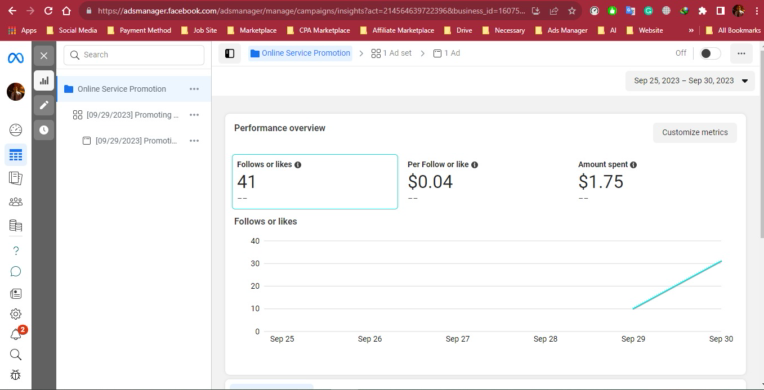The image size is (764, 390).
Task: Open the Social Media bookmarks folder
Action: [72, 30]
